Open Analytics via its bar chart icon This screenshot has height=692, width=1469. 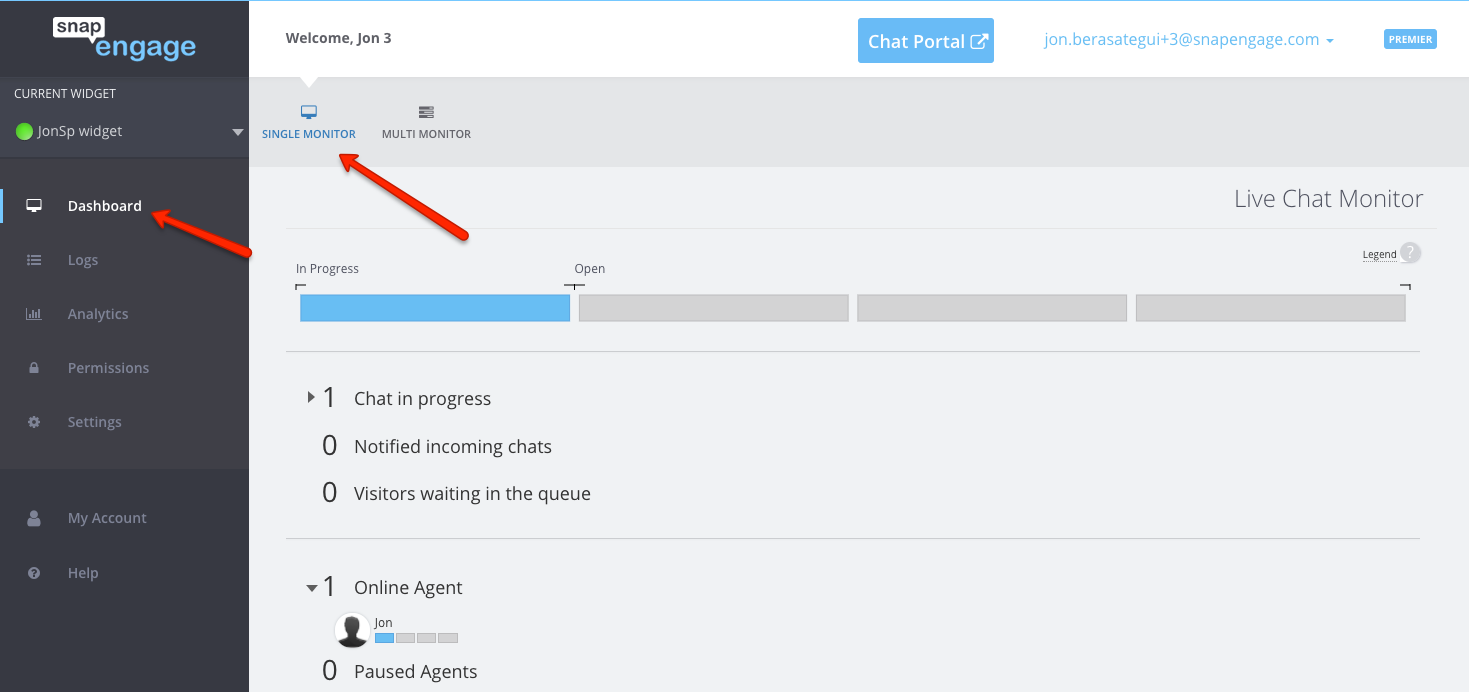tap(34, 314)
